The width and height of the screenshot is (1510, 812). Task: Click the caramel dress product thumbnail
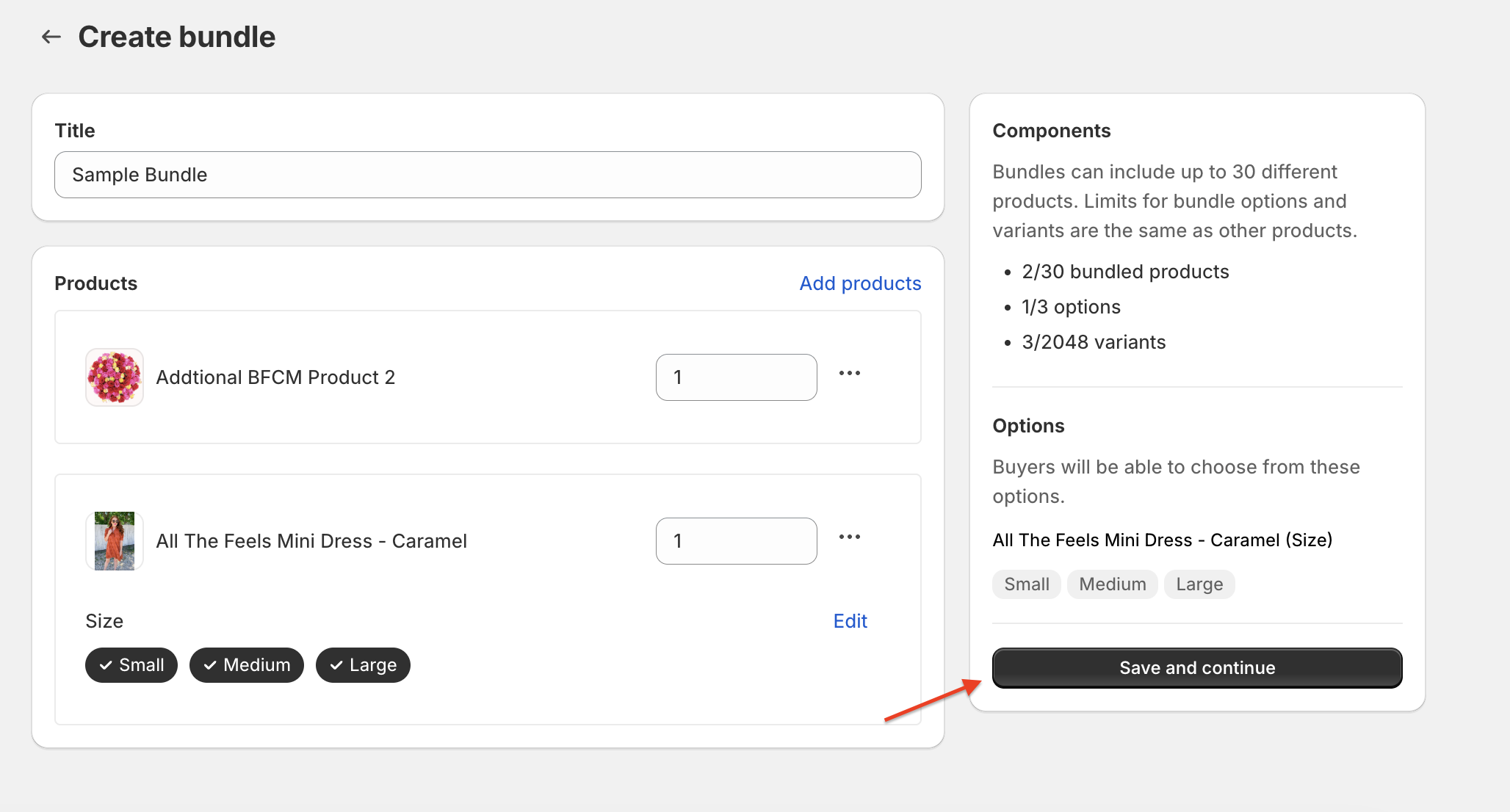115,541
